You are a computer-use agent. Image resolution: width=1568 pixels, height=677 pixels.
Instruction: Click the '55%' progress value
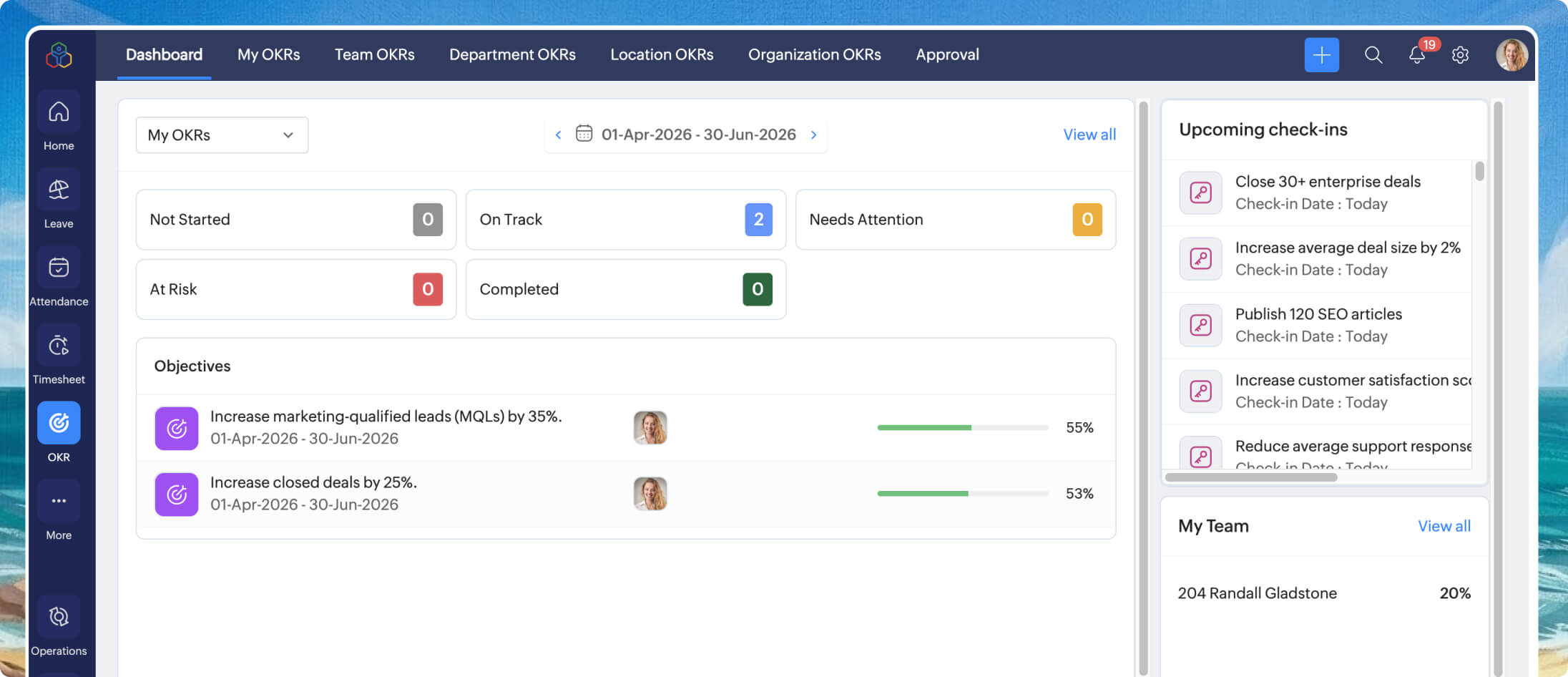[1079, 427]
